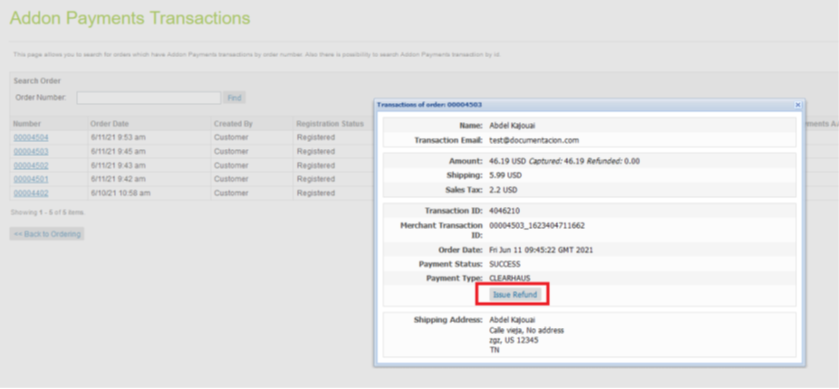Sort by the Created By column header
Viewport: 839px width, 389px height.
pyautogui.click(x=233, y=124)
